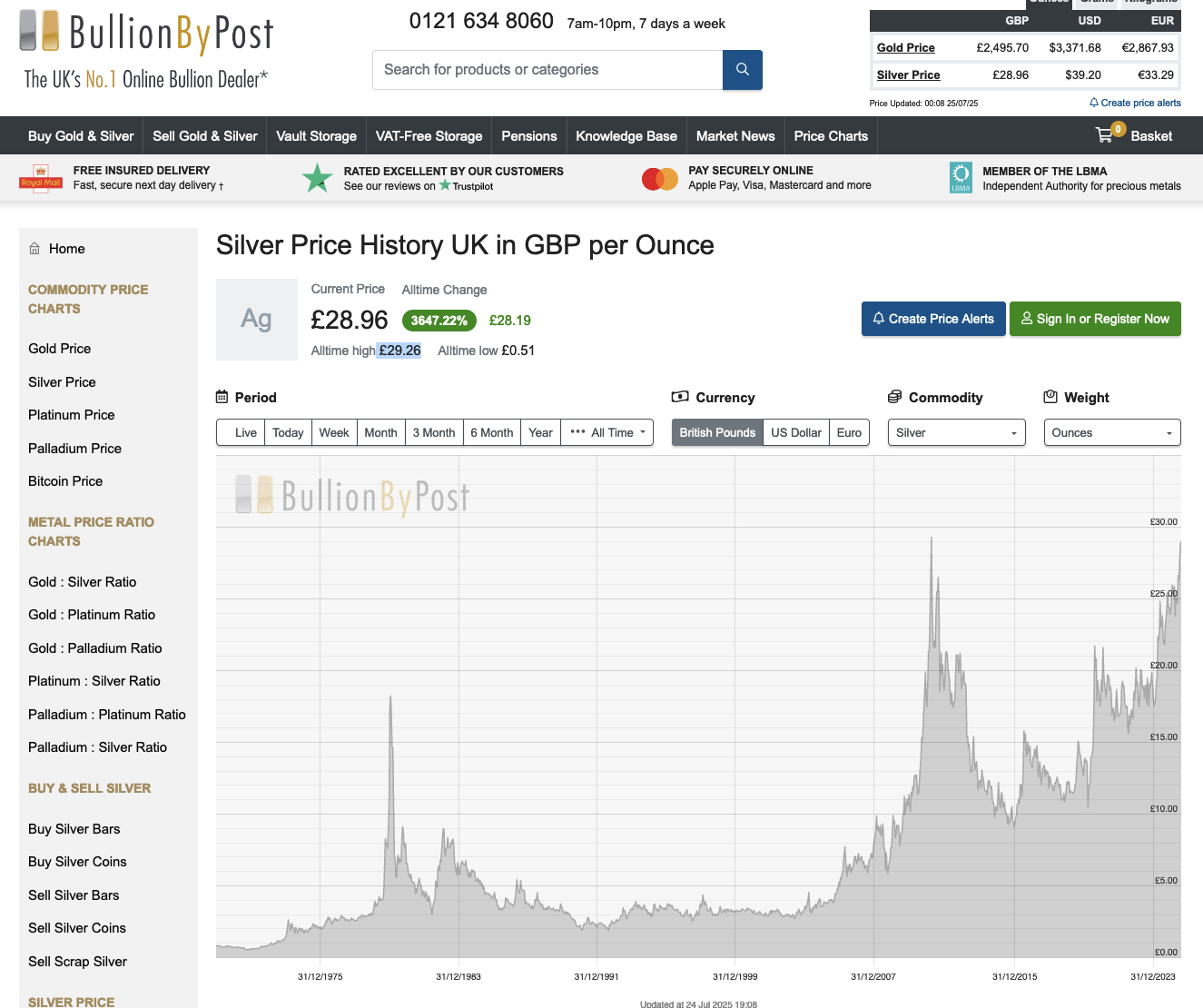Click the Home house icon in sidebar
The image size is (1203, 1008).
click(x=35, y=248)
